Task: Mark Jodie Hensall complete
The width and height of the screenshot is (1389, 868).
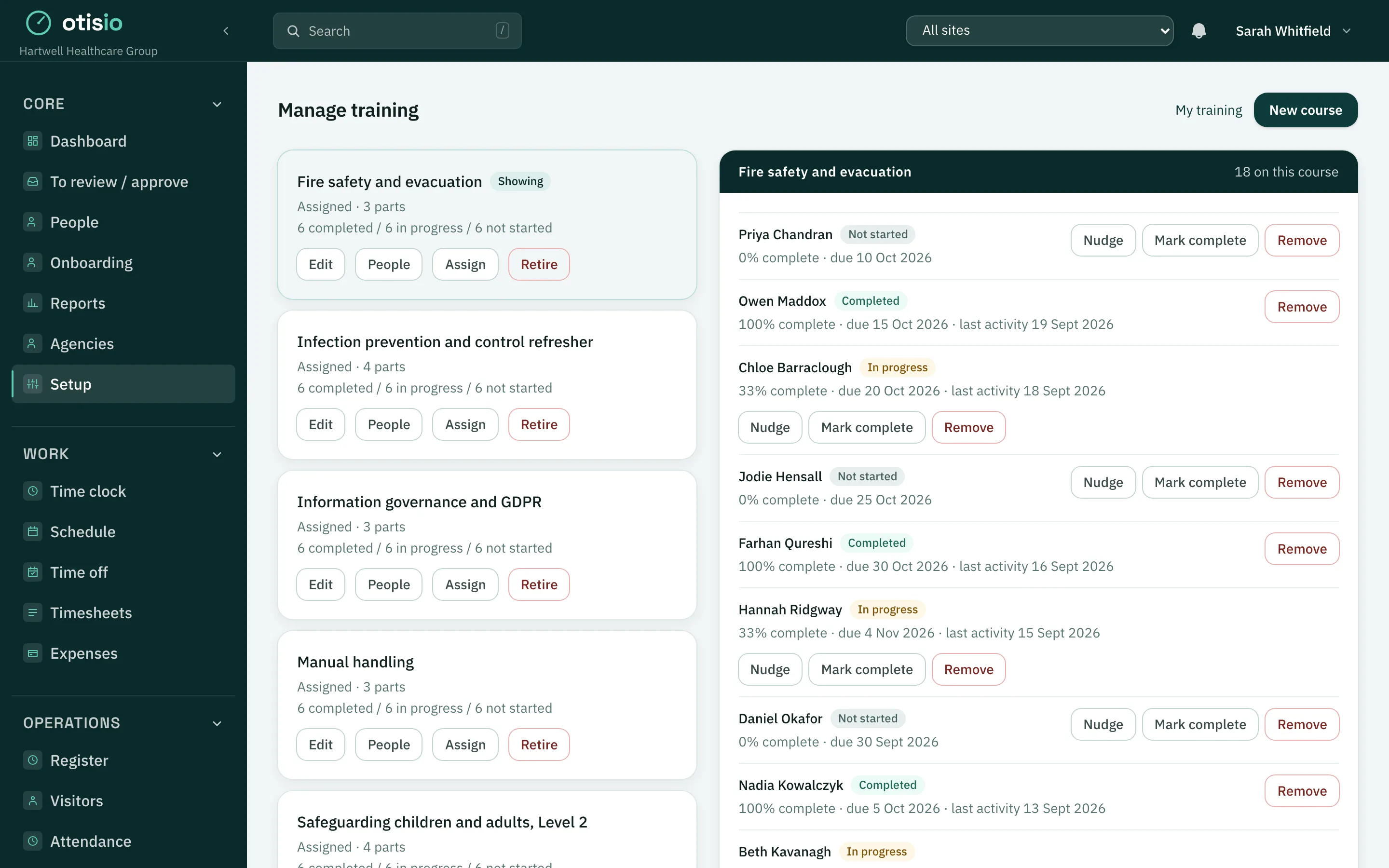Action: [1199, 482]
